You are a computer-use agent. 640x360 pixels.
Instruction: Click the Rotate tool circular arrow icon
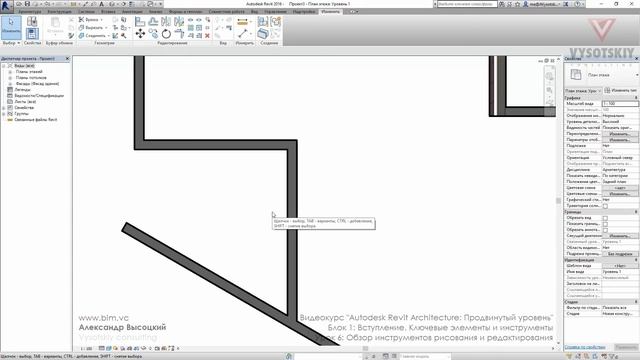pyautogui.click(x=166, y=33)
